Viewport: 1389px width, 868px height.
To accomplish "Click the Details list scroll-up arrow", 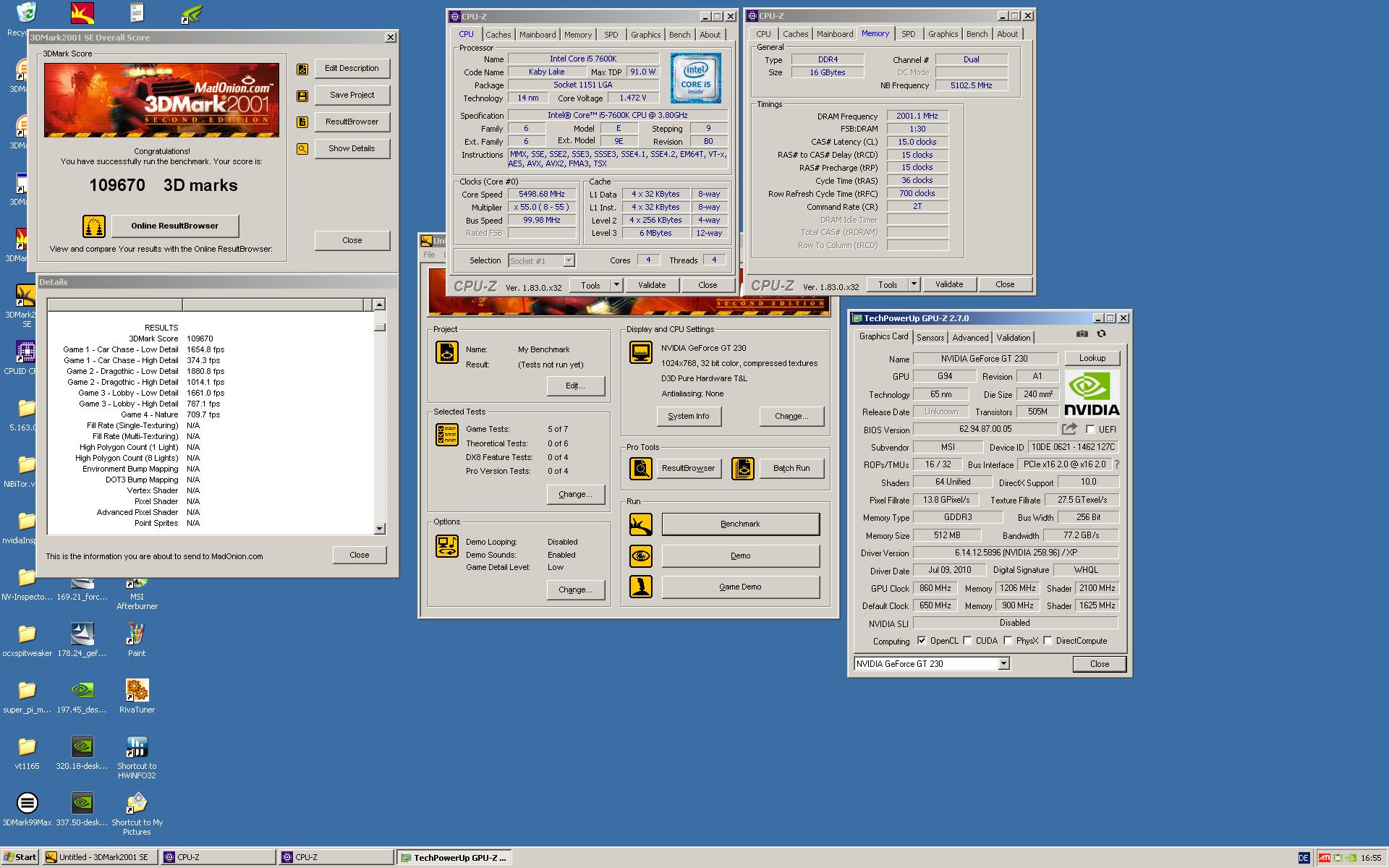I will [380, 305].
